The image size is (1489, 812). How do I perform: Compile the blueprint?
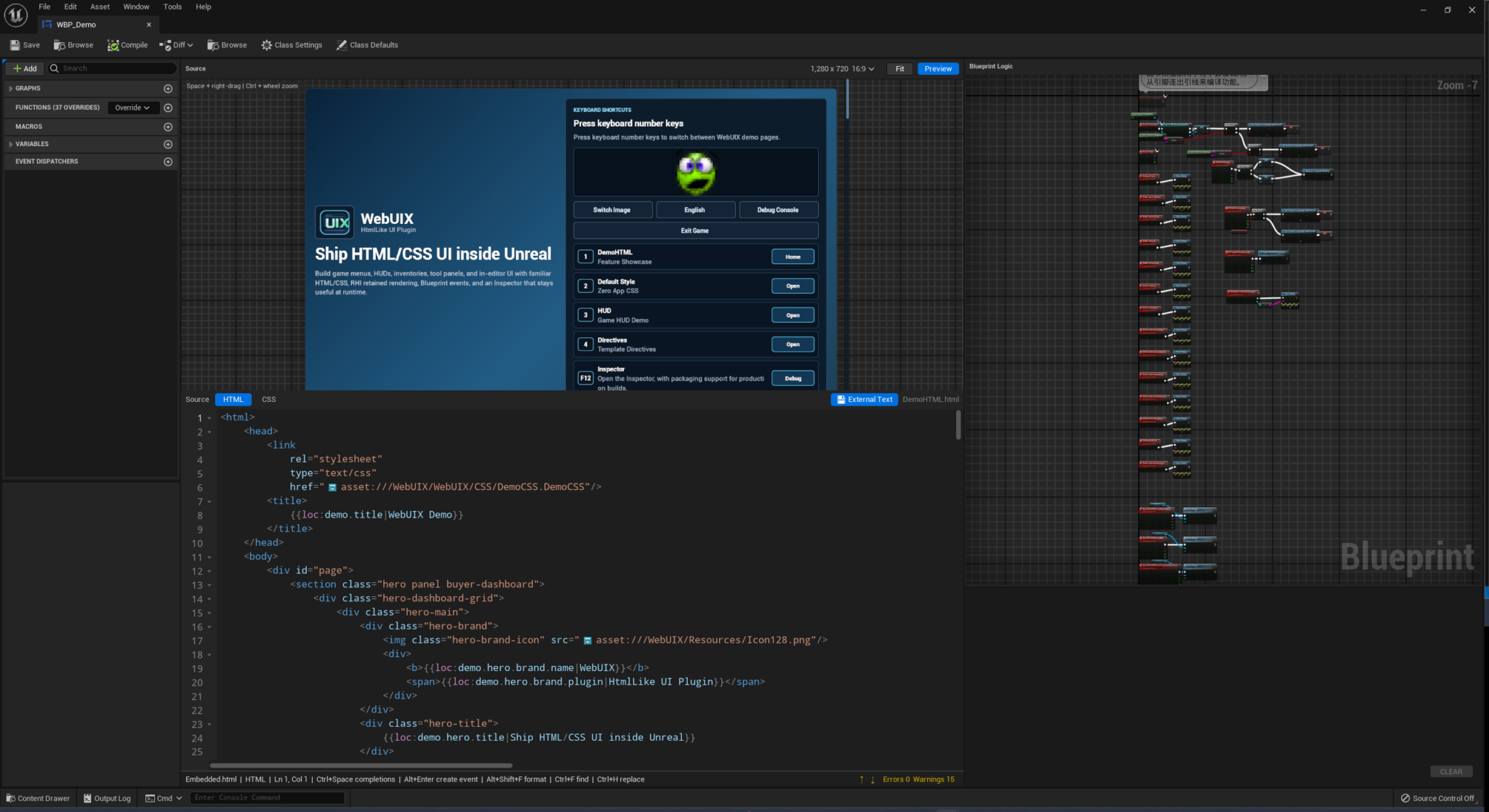click(128, 45)
